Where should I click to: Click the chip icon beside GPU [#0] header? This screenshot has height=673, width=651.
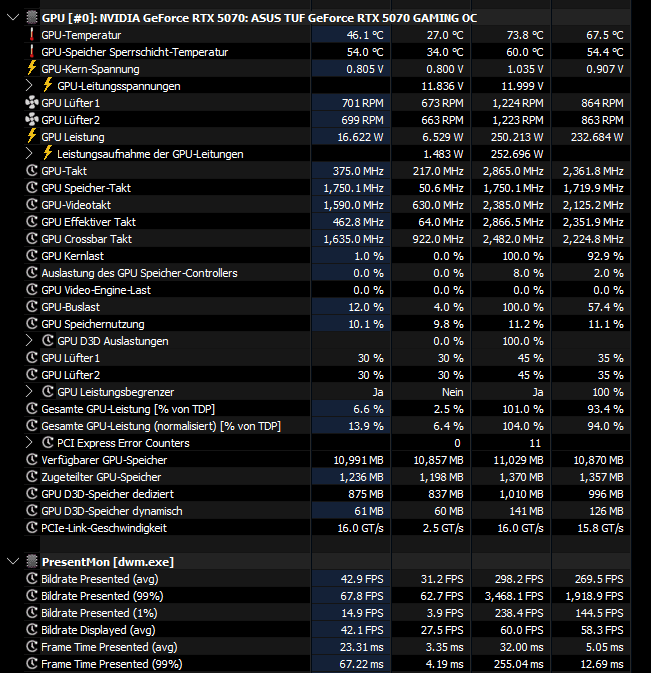pyautogui.click(x=32, y=18)
